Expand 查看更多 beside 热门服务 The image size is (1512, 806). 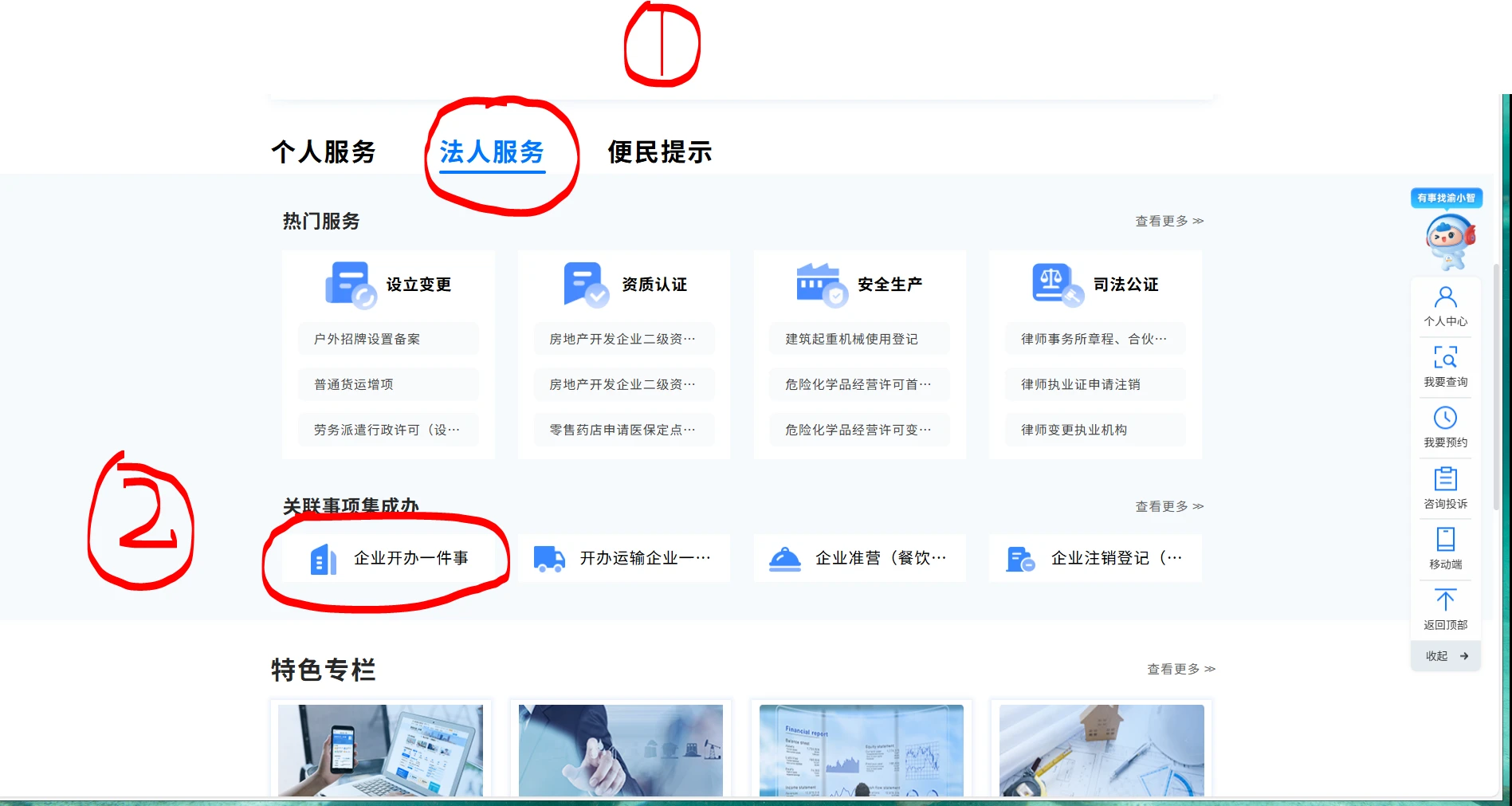[1168, 221]
